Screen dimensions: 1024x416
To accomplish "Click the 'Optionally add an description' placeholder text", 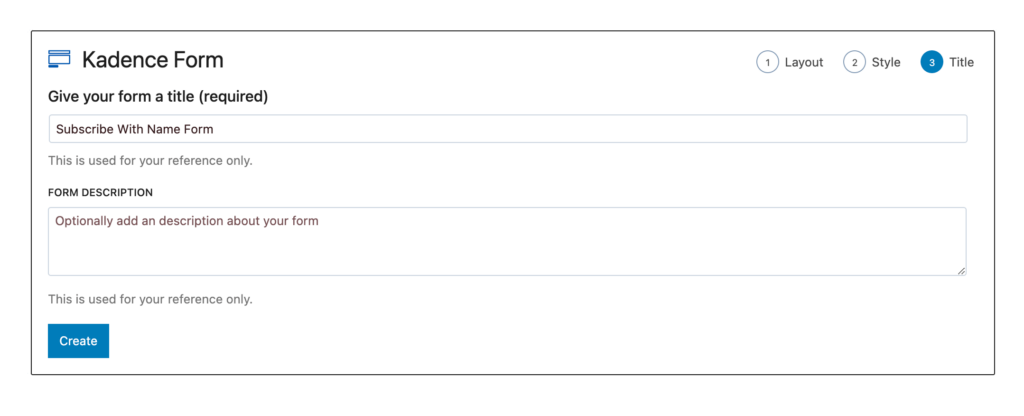I will [187, 221].
